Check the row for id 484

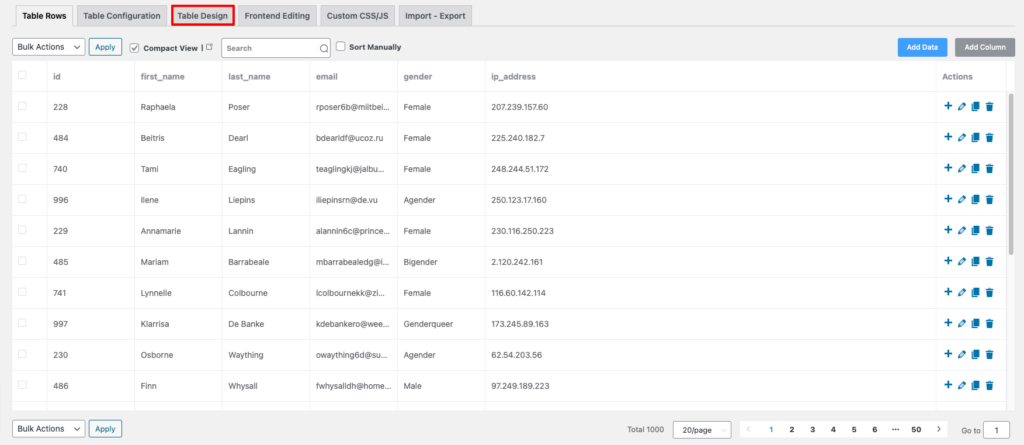(22, 137)
